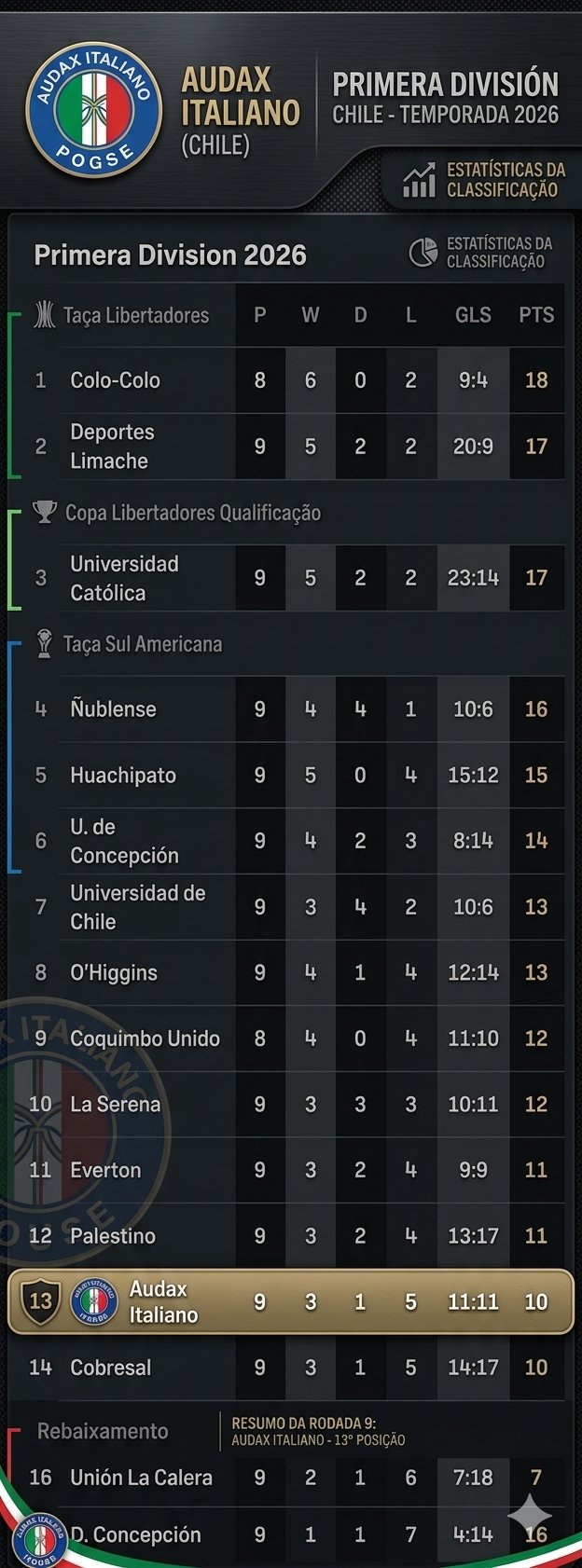582x1568 pixels.
Task: Click the number 13 shield badge
Action: [41, 1301]
